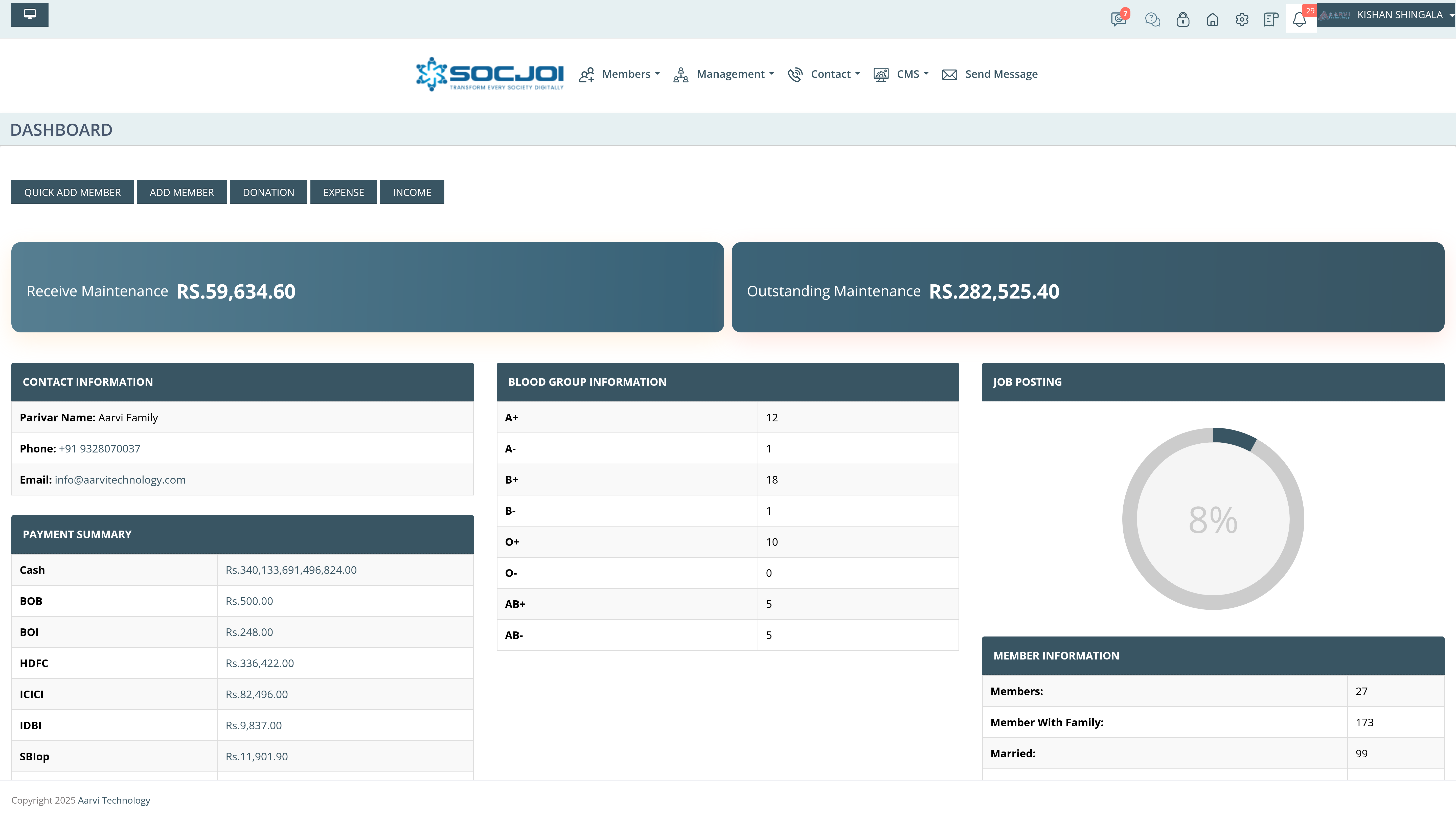The height and width of the screenshot is (819, 1456).
Task: Click the BLOOD GROUP INFORMATION header
Action: [728, 382]
